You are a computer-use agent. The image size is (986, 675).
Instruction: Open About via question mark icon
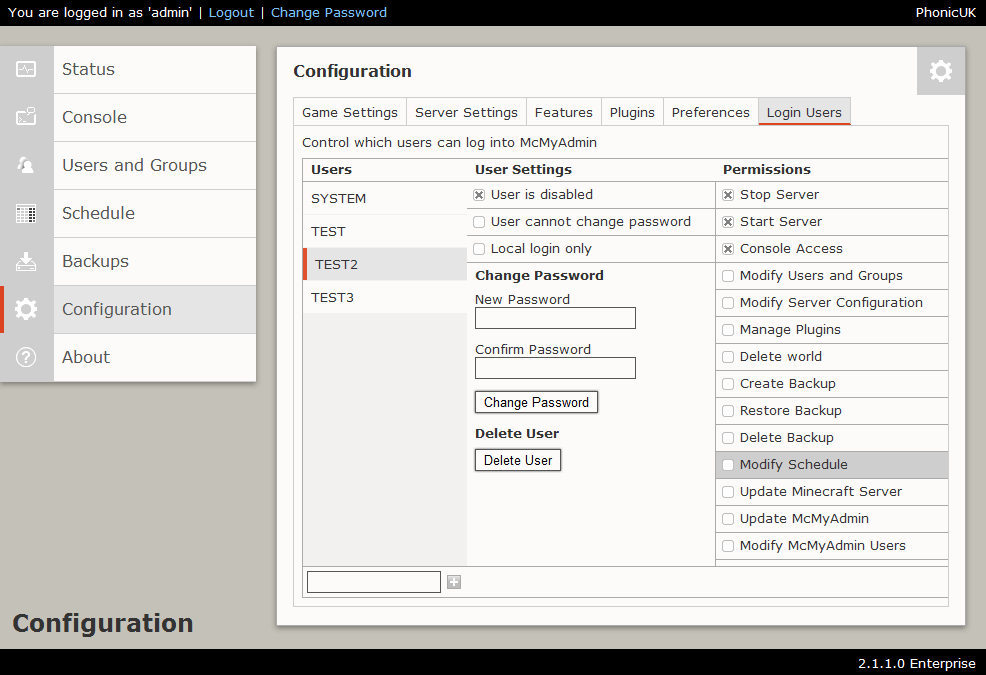(x=26, y=357)
